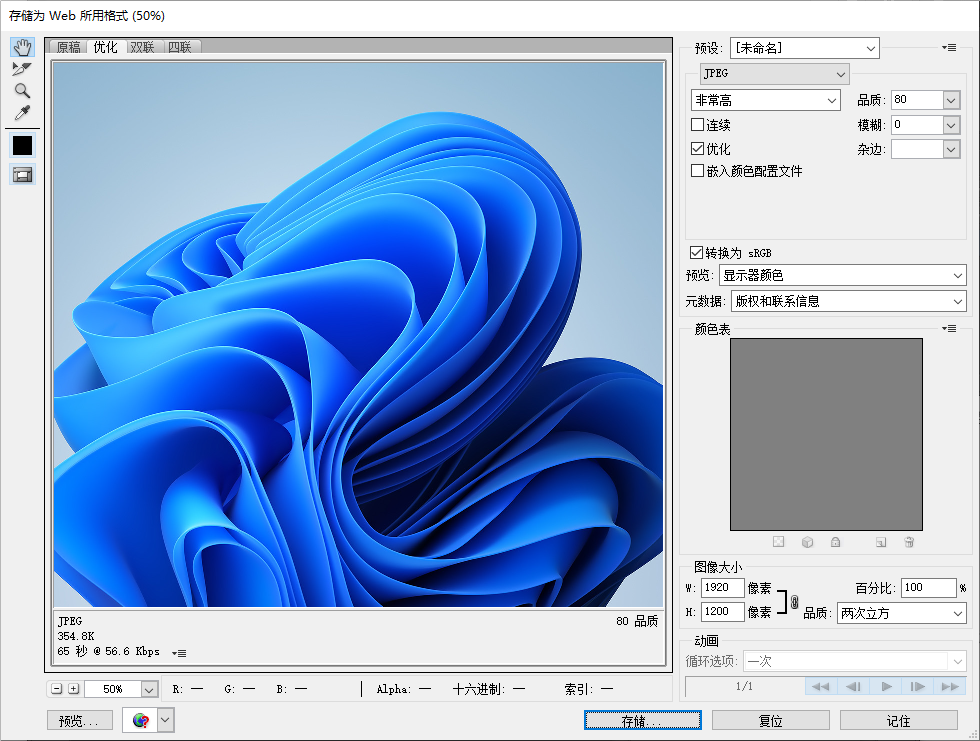Screen dimensions: 980x741
Task: Open the JPEG file format dropdown
Action: 775,74
